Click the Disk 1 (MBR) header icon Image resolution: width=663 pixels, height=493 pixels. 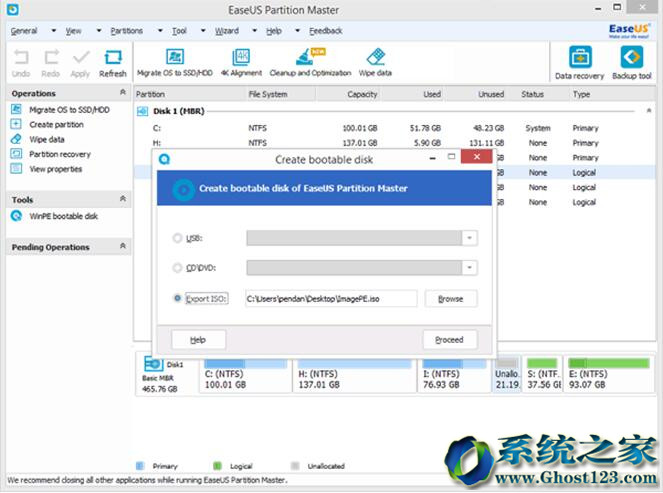pyautogui.click(x=142, y=111)
